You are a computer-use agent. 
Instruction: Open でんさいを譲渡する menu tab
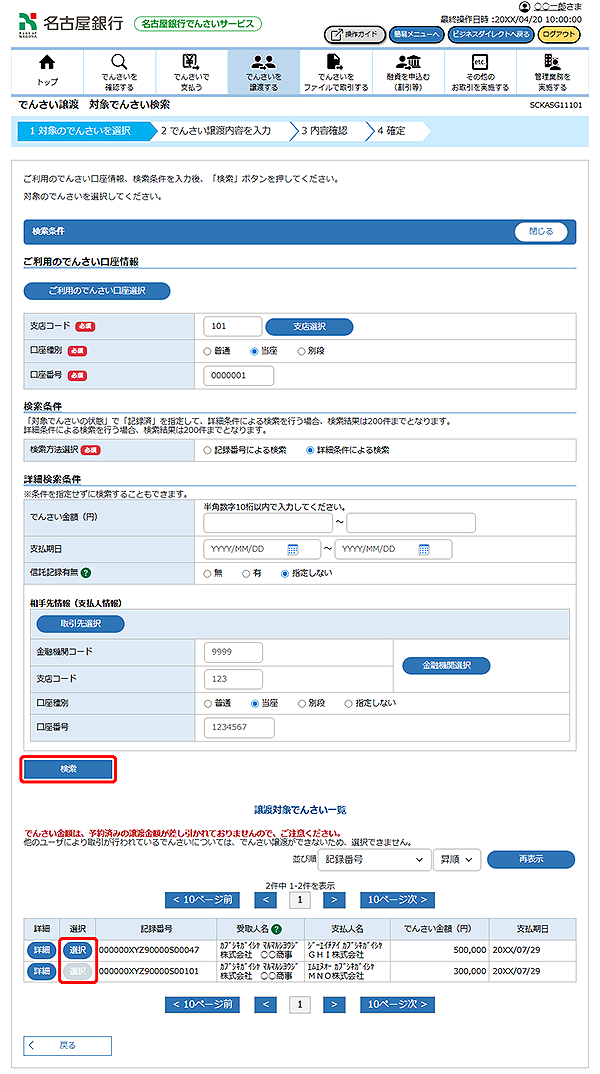263,71
